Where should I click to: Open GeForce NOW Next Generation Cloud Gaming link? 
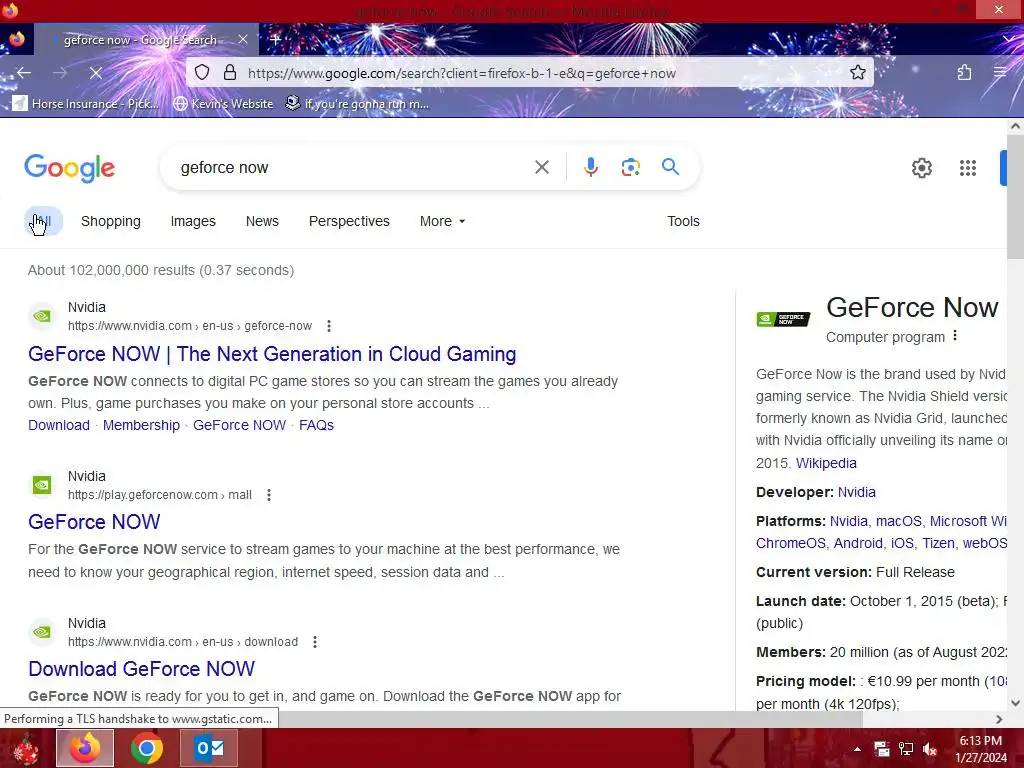(272, 353)
